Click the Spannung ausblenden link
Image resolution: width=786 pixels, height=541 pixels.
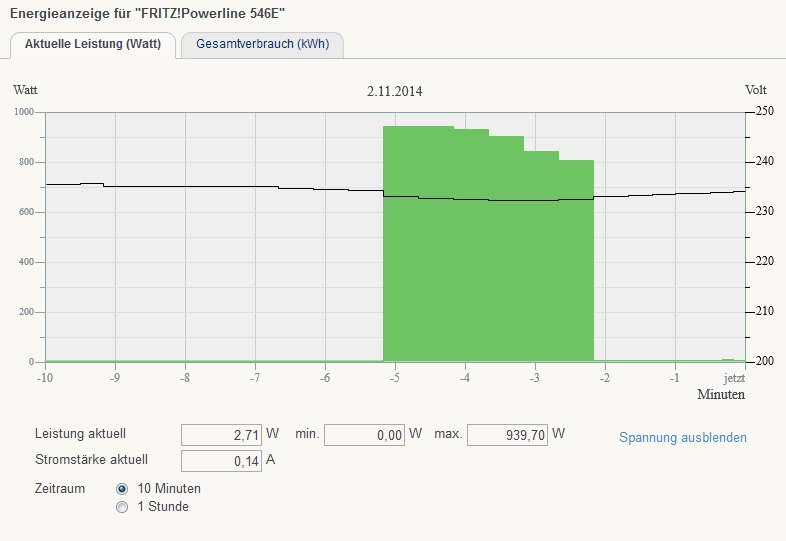pyautogui.click(x=683, y=438)
